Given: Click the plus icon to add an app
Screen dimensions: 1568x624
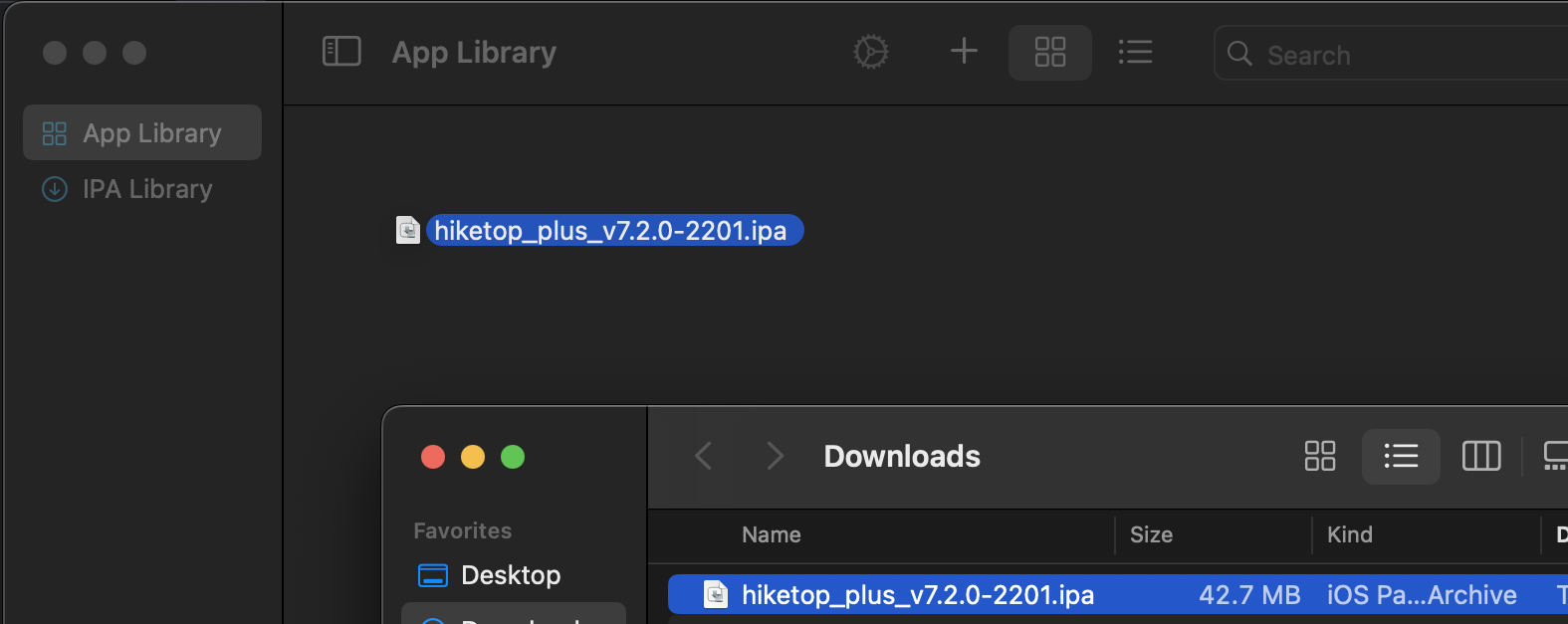Looking at the screenshot, I should pyautogui.click(x=964, y=52).
